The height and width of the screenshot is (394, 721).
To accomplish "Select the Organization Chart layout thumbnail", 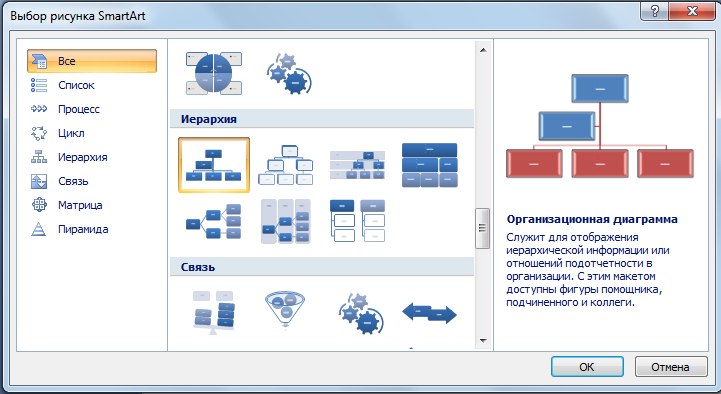I will click(214, 165).
